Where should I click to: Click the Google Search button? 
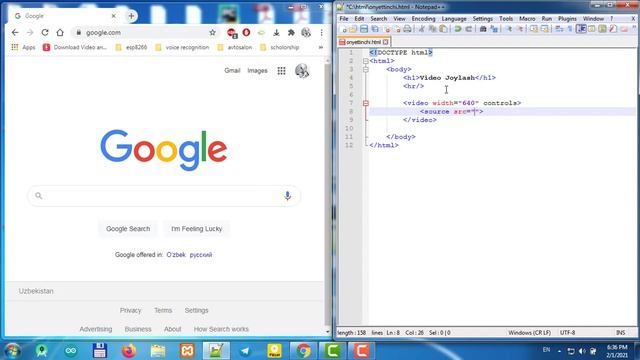[128, 229]
